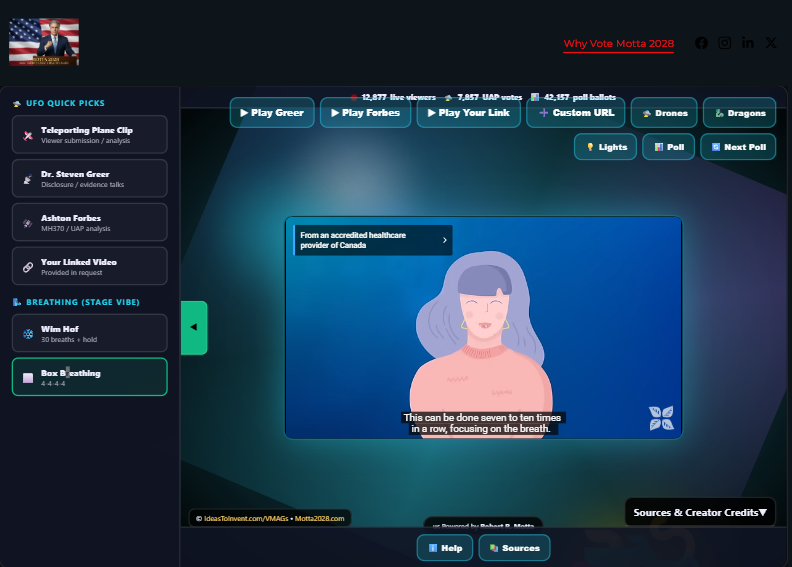Click the link icon beside Your Linked Video
Screen dimensions: 792x567
(28, 267)
